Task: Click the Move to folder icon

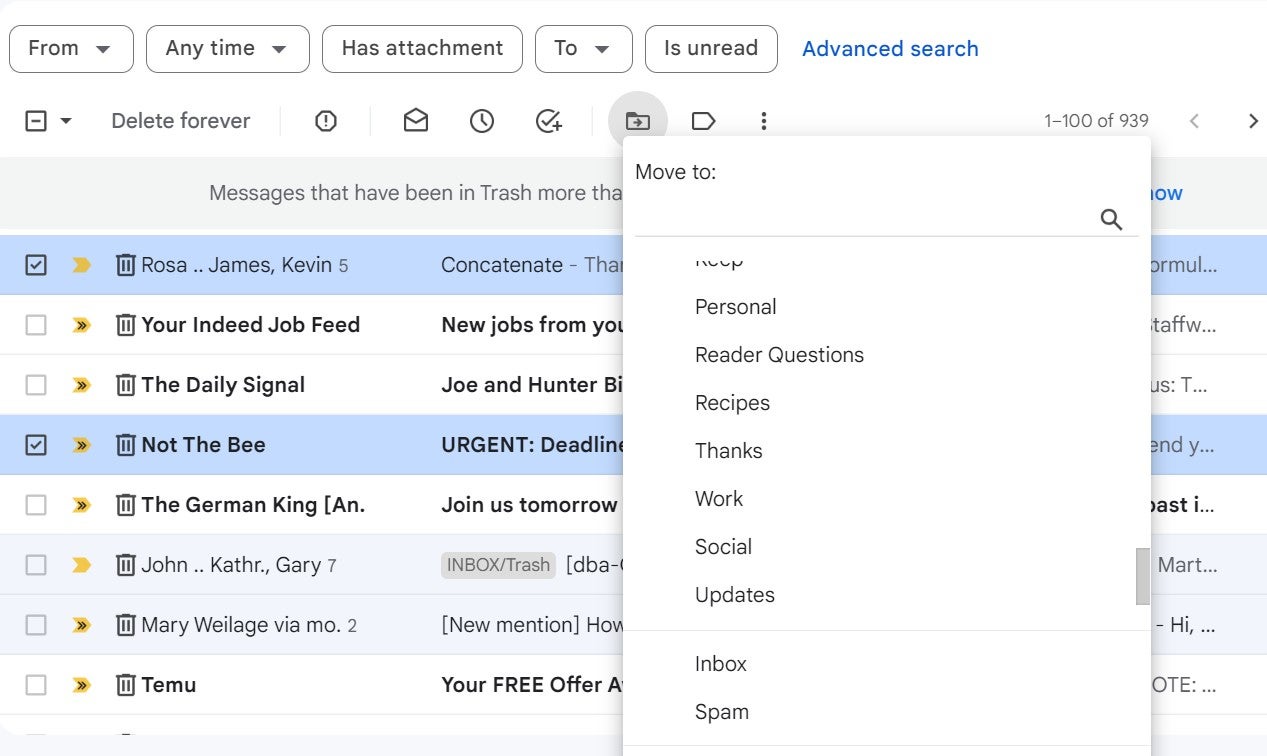Action: 638,121
